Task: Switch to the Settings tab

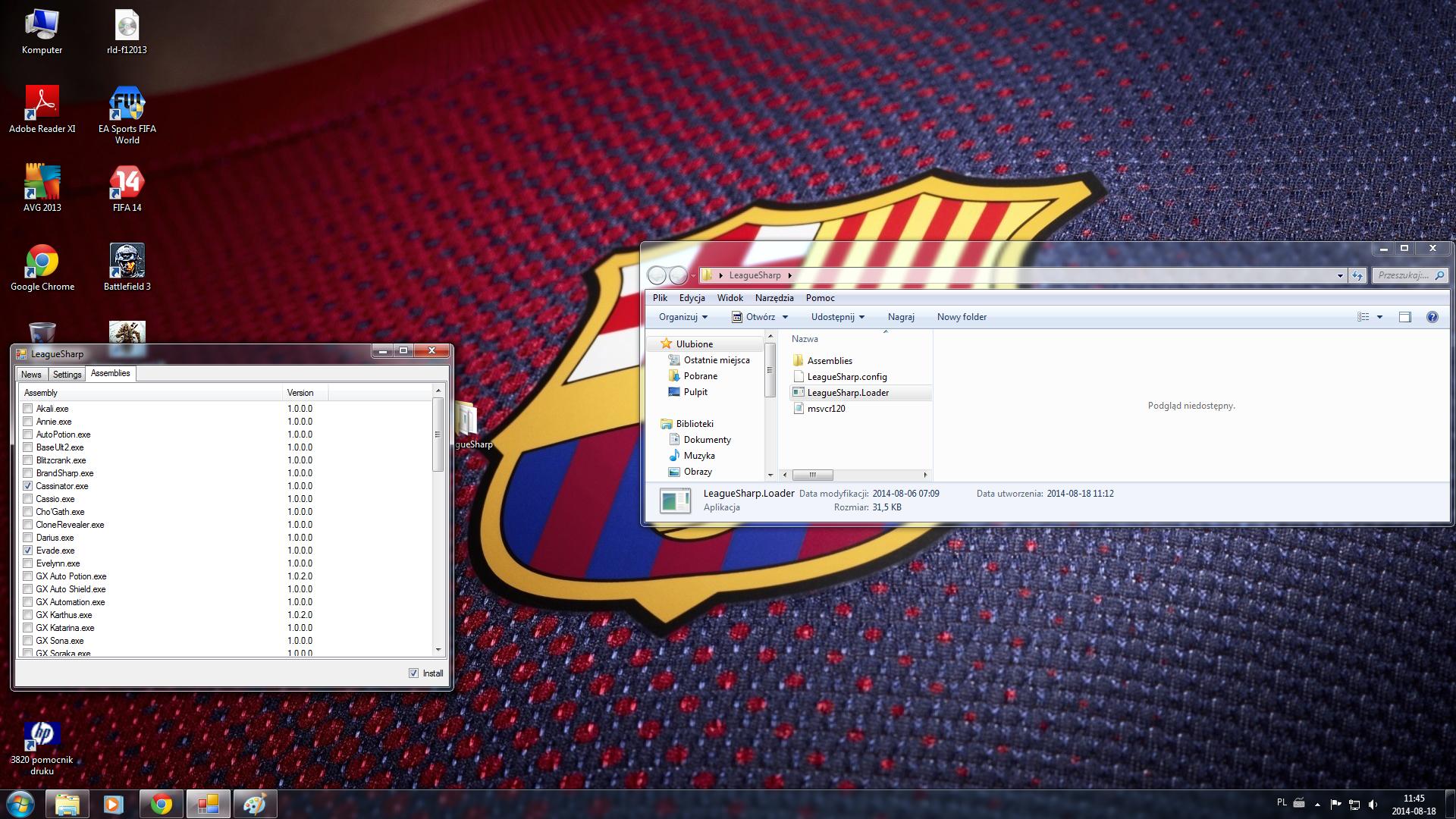Action: (x=67, y=375)
